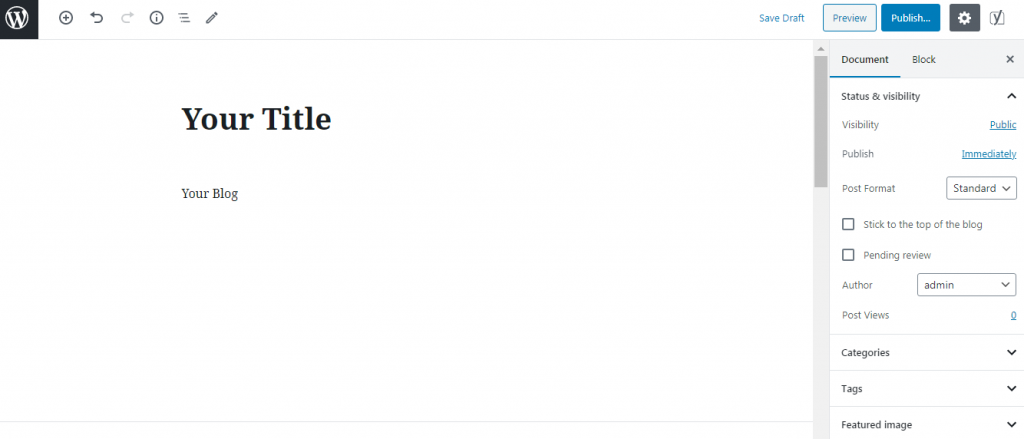Add a new block with plus icon
This screenshot has width=1024, height=439.
66,18
